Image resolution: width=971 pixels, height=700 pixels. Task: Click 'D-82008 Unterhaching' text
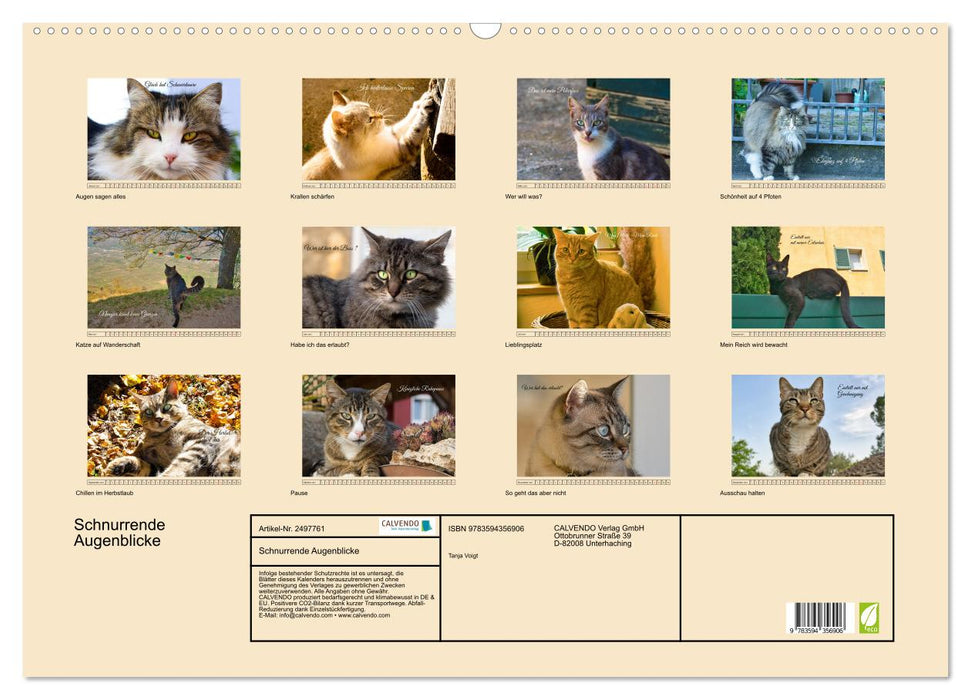[593, 543]
